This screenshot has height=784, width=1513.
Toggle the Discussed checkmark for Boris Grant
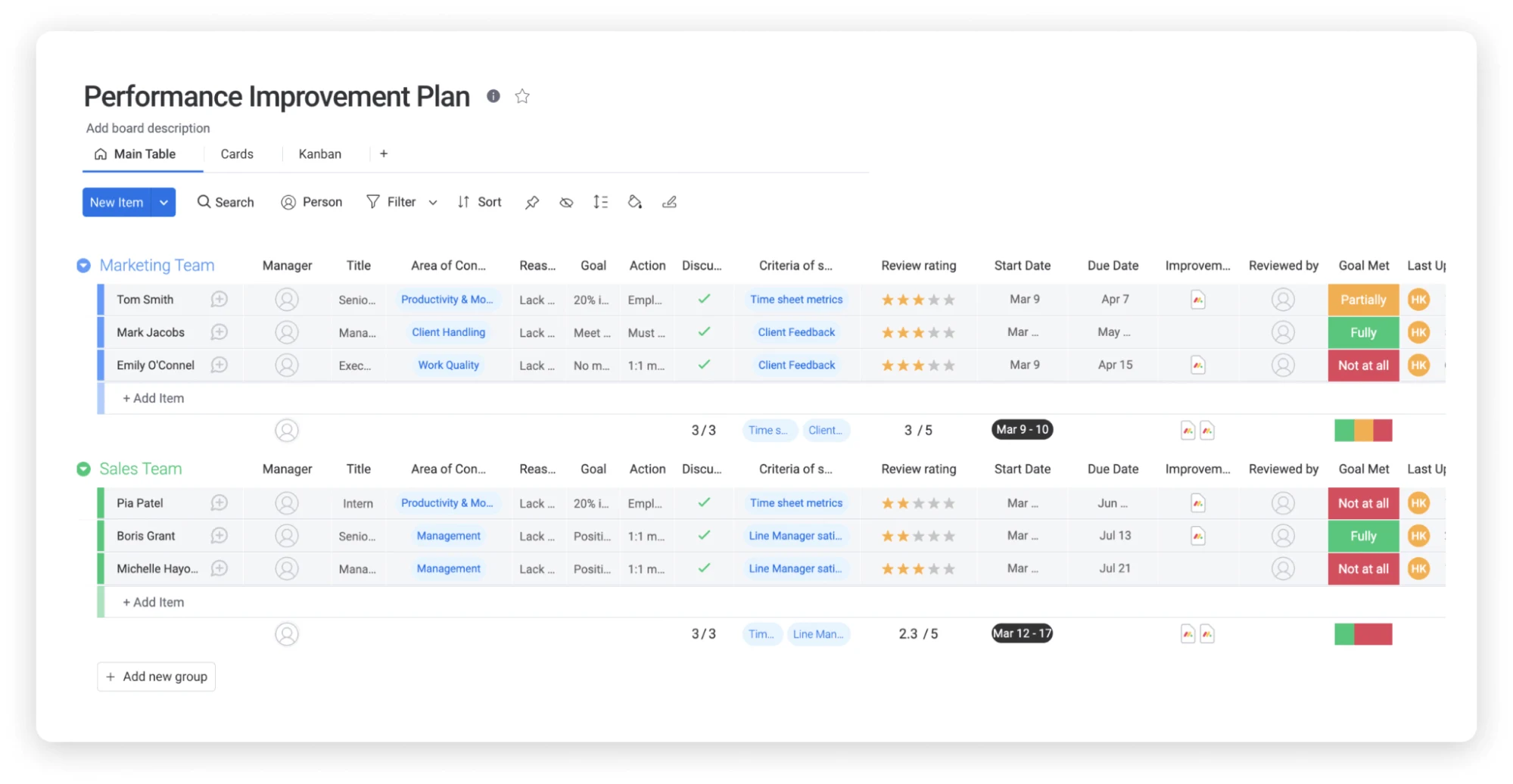(x=704, y=535)
